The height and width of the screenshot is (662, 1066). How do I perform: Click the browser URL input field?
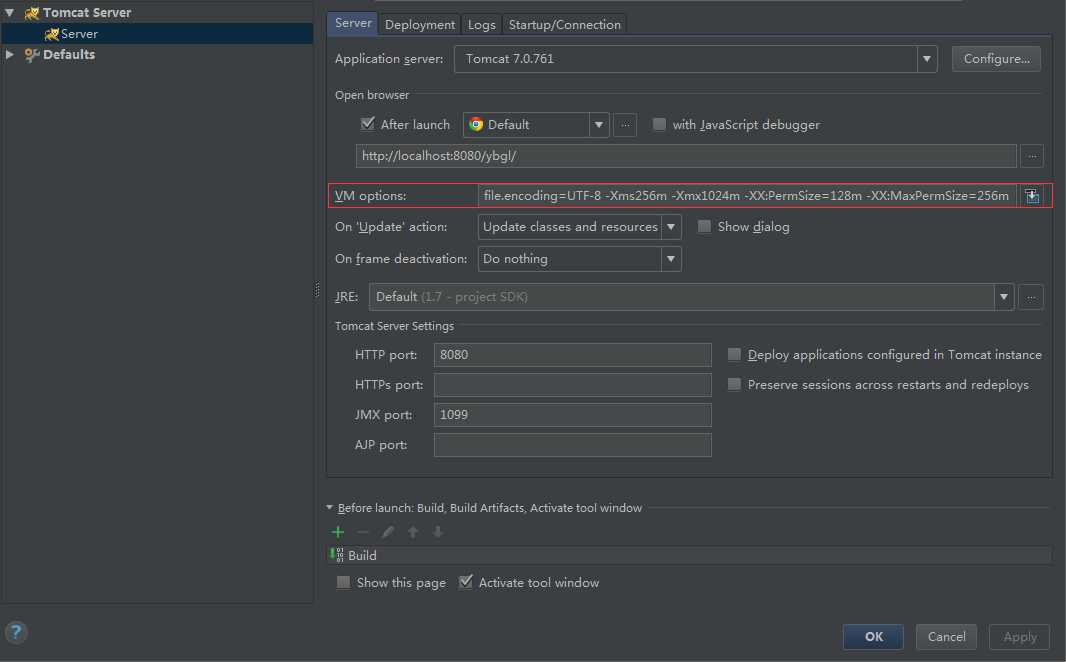pos(686,156)
